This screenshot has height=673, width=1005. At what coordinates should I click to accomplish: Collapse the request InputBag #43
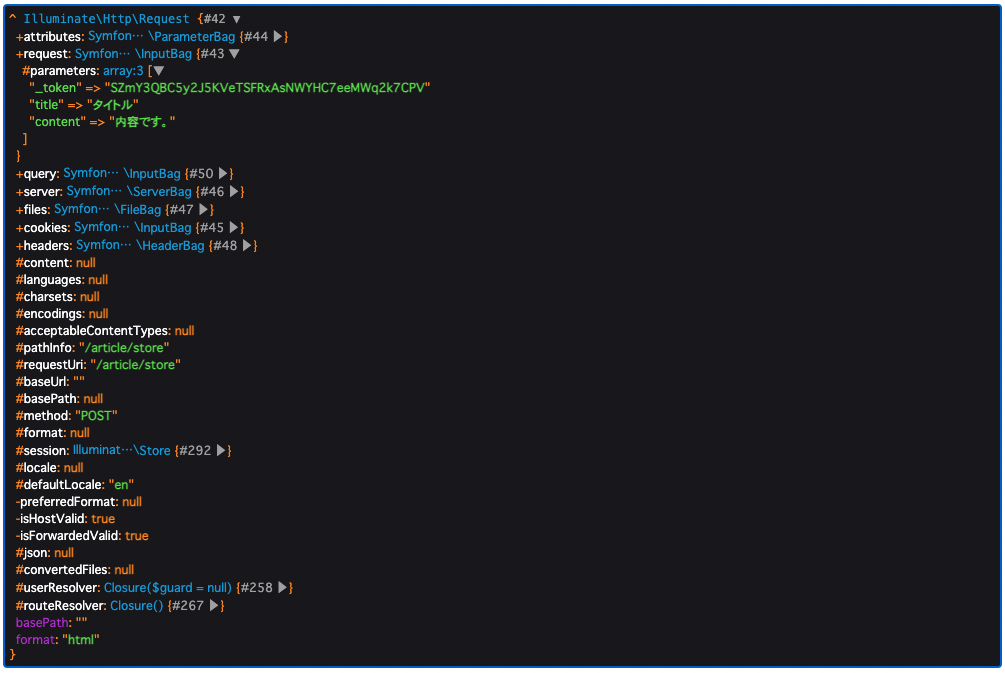[234, 54]
